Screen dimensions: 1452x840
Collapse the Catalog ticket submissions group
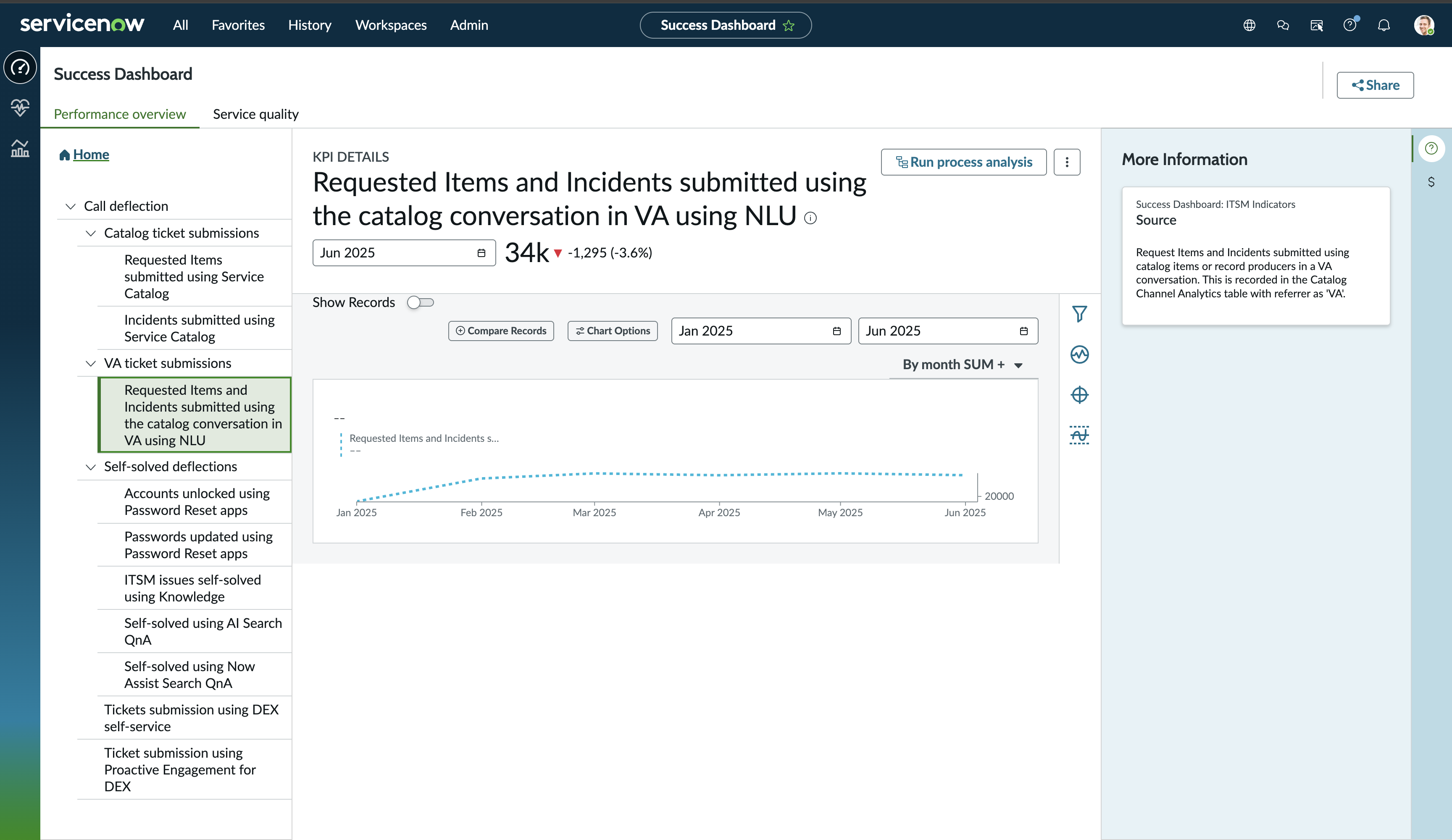(90, 234)
